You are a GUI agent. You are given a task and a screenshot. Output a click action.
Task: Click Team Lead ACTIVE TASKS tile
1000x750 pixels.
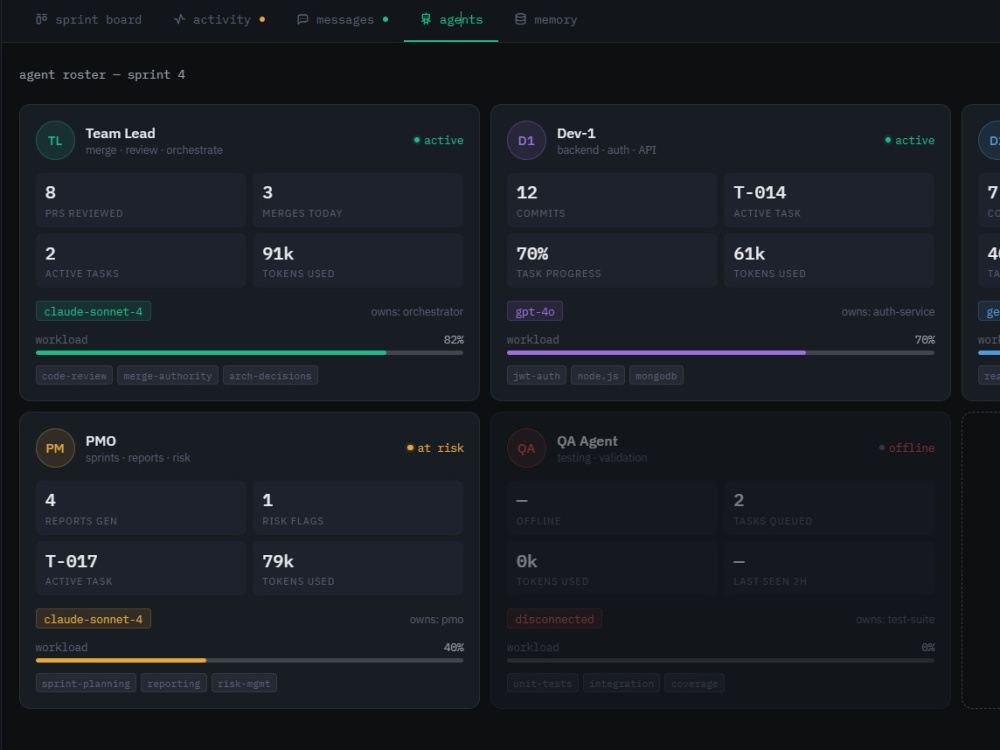coord(141,260)
